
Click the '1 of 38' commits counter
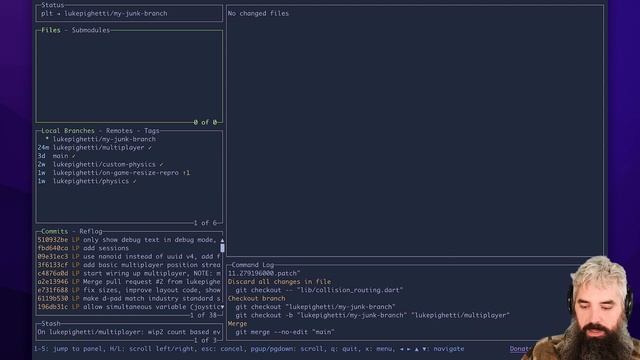point(203,316)
